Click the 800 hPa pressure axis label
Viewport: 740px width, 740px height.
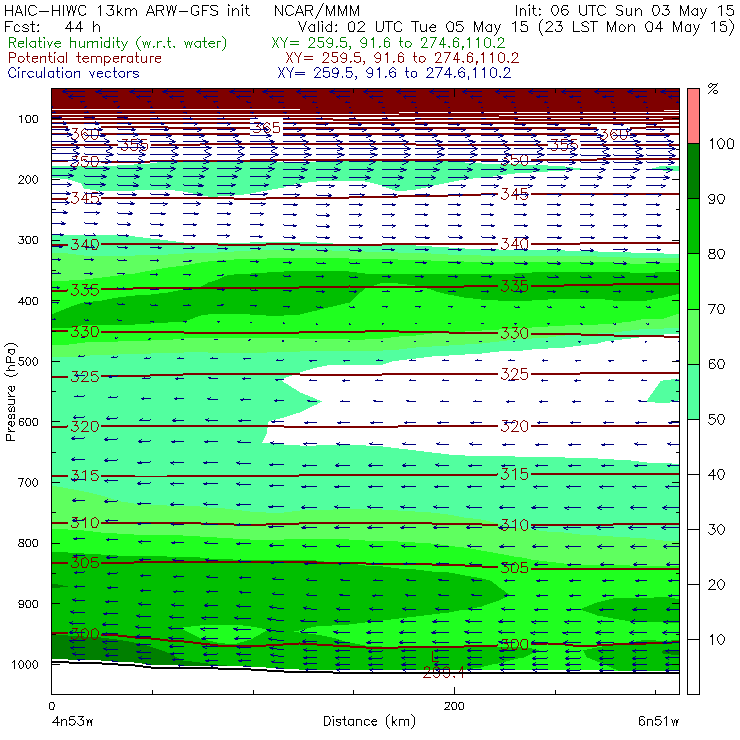point(28,543)
